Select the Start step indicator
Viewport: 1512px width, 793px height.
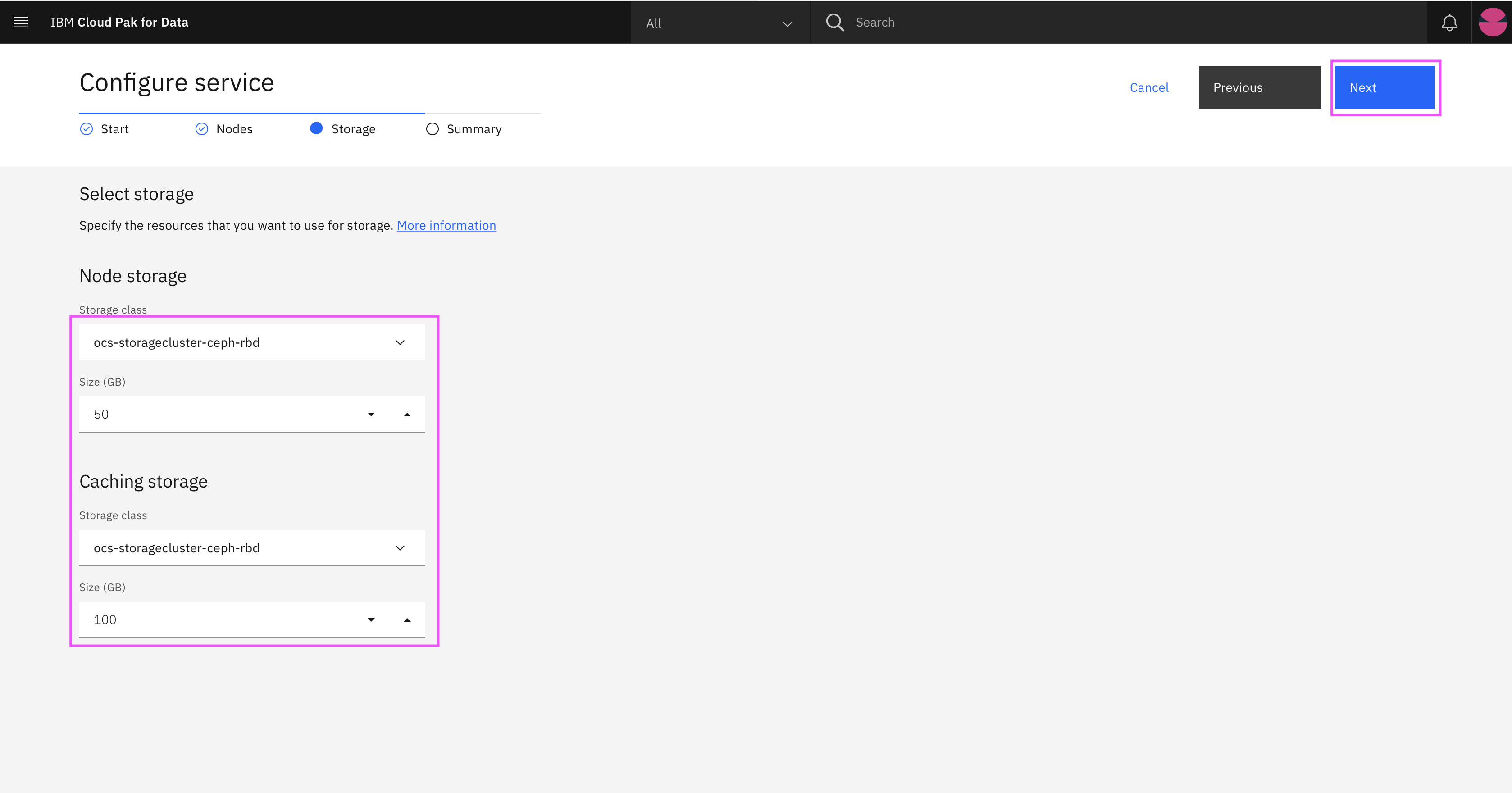coord(104,129)
